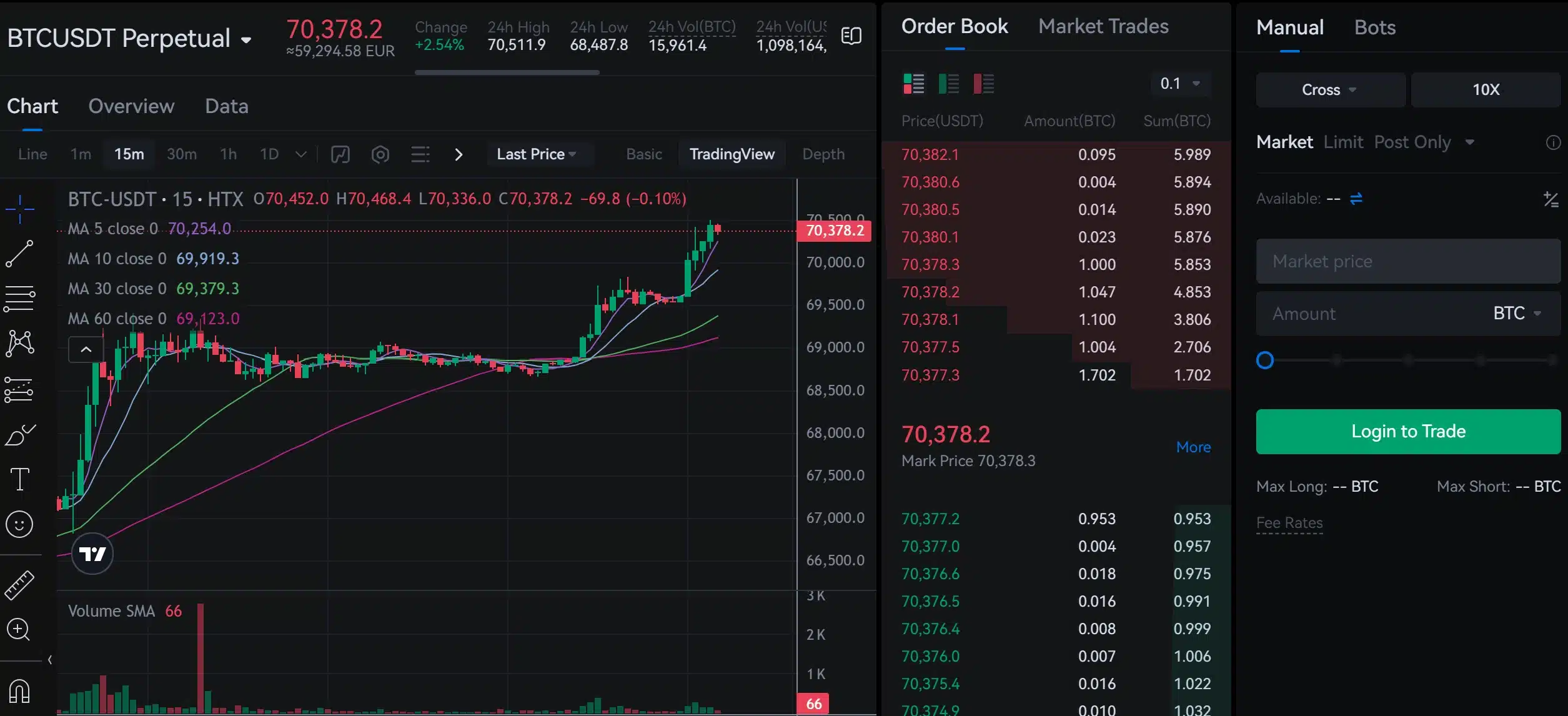1568x716 pixels.
Task: Open the BTCUSDT Perpetual contract selector
Action: pos(129,37)
